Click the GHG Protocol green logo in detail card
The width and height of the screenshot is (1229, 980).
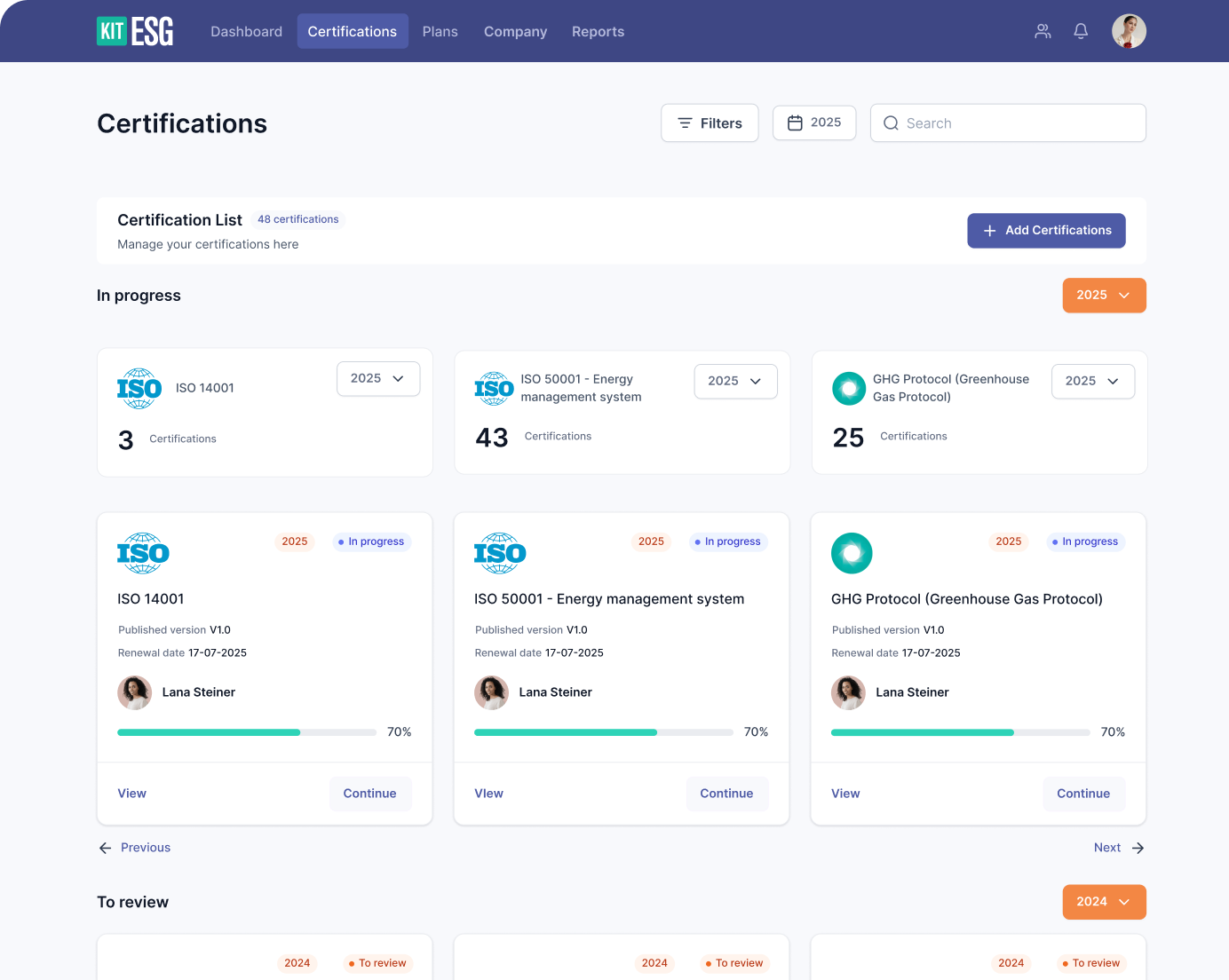[x=852, y=553]
